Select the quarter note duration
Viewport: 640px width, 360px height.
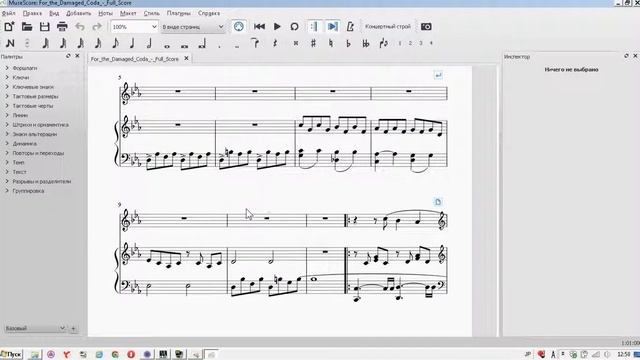pyautogui.click(x=132, y=43)
